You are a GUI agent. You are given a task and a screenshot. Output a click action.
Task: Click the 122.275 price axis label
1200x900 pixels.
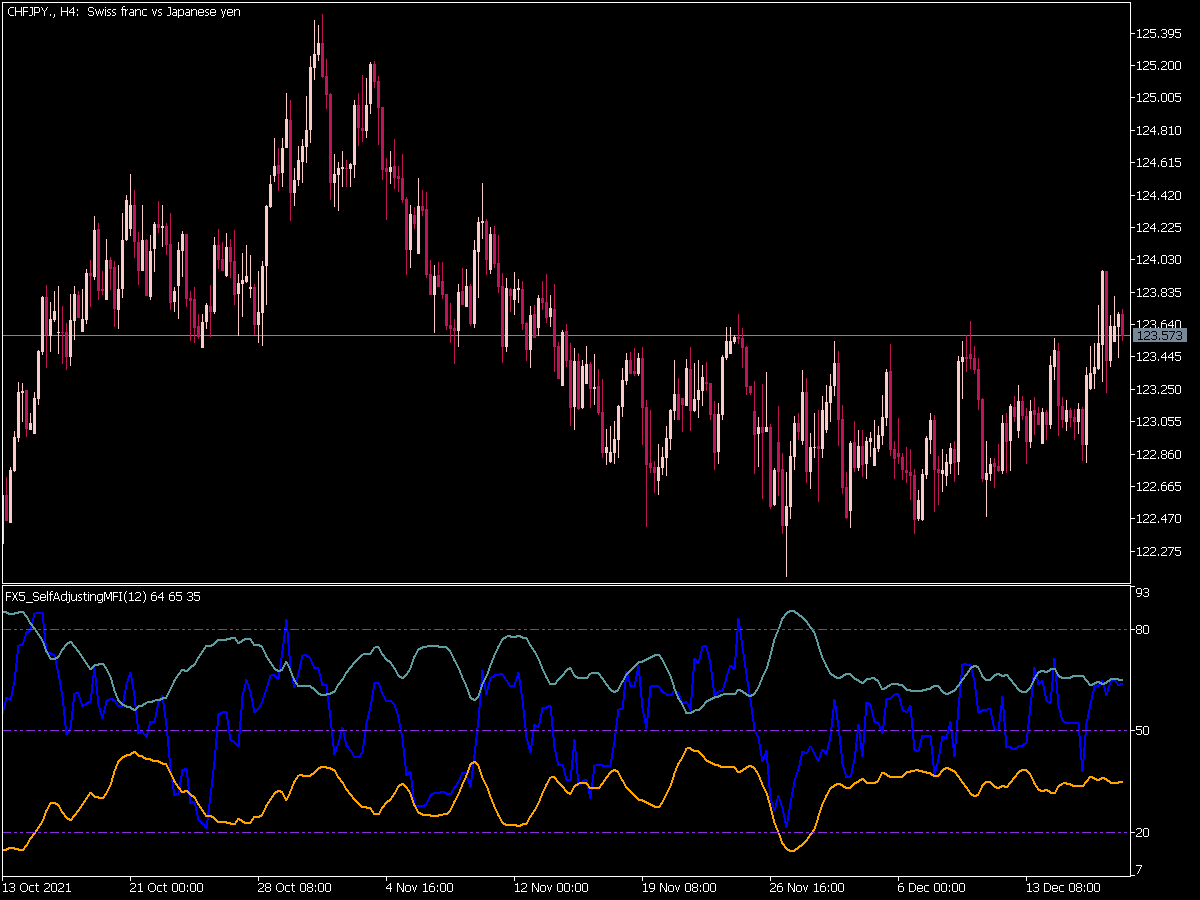point(1159,551)
